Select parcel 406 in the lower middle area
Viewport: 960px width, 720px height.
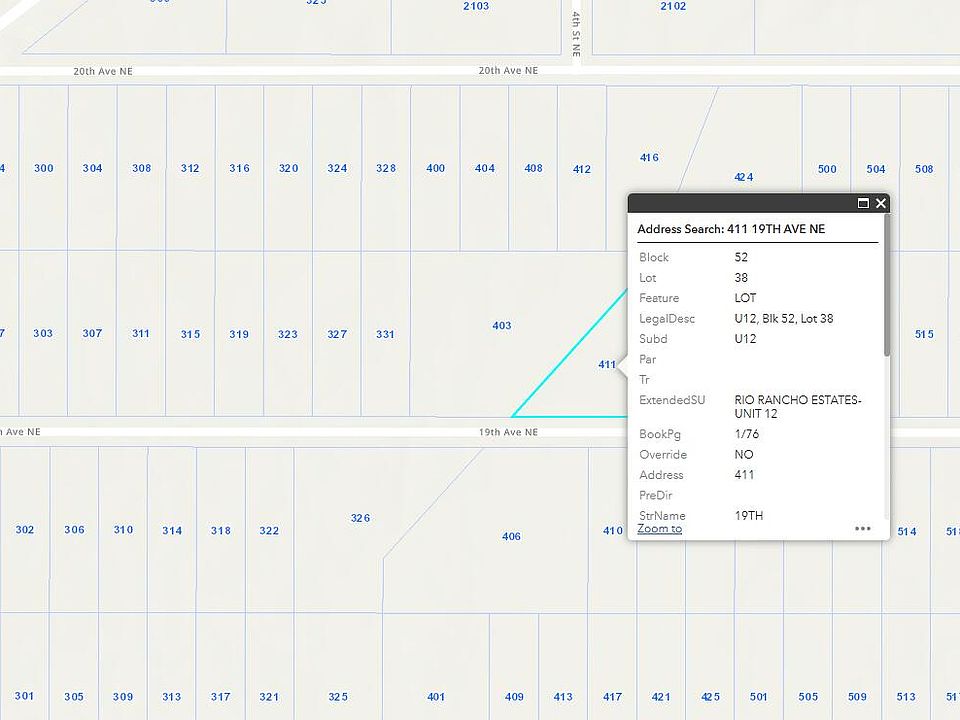click(x=511, y=536)
